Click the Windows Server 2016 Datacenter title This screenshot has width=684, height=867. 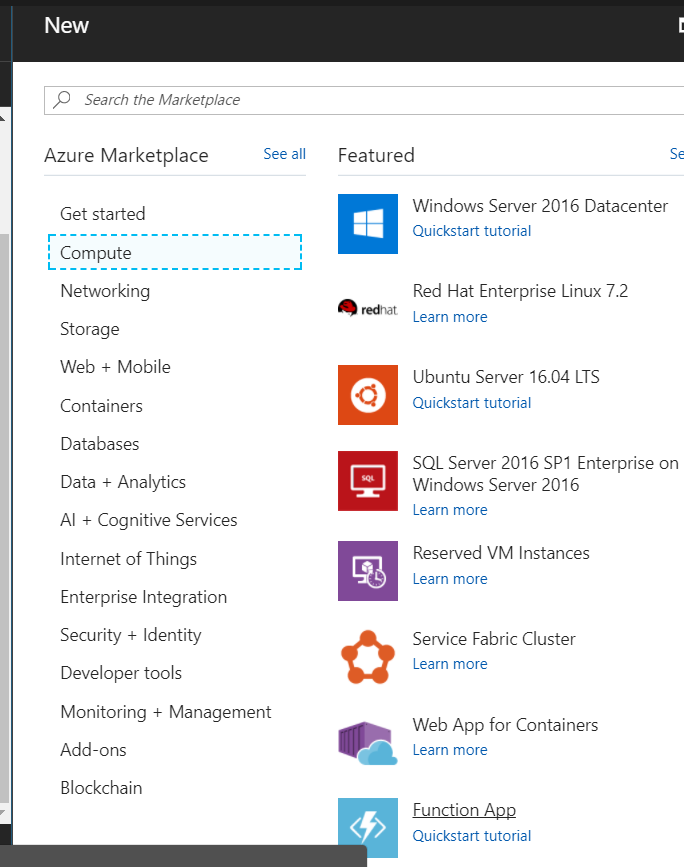point(540,206)
